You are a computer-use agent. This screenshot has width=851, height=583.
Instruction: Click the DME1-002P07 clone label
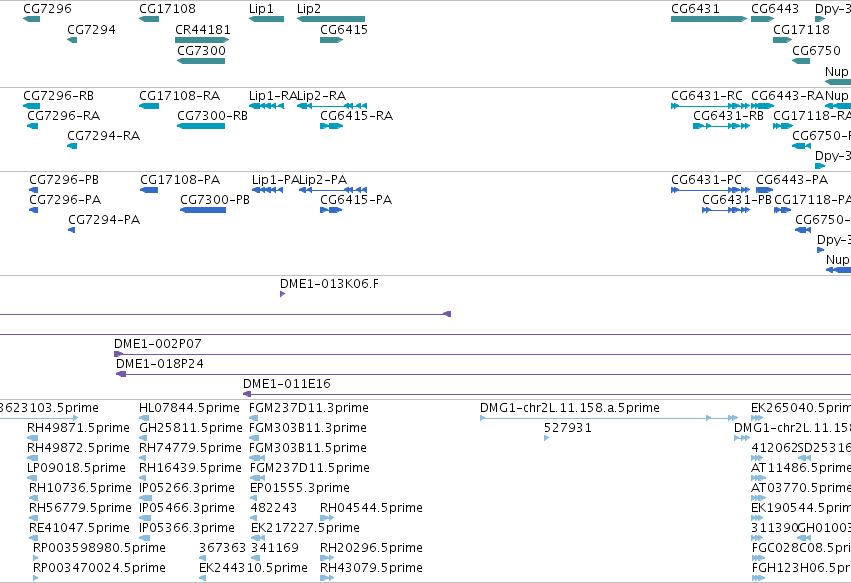click(157, 344)
